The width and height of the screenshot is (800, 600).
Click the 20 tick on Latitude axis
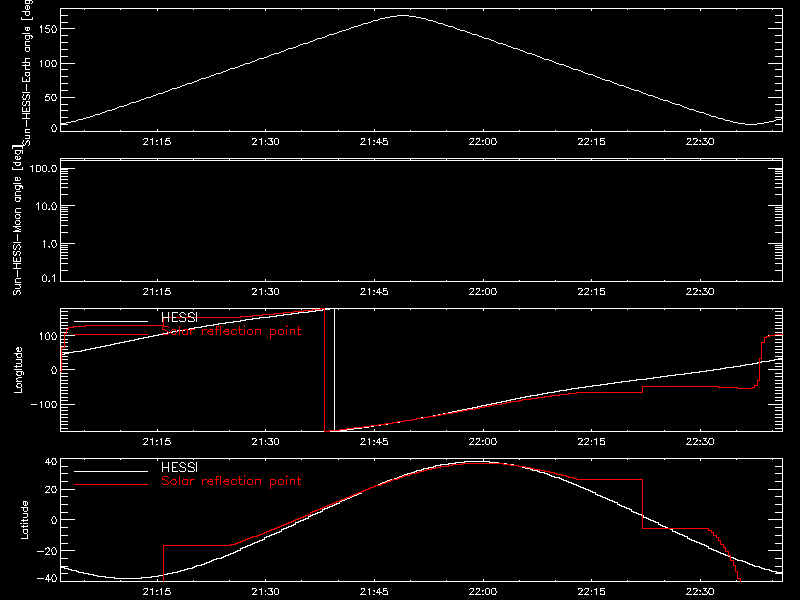pos(51,489)
